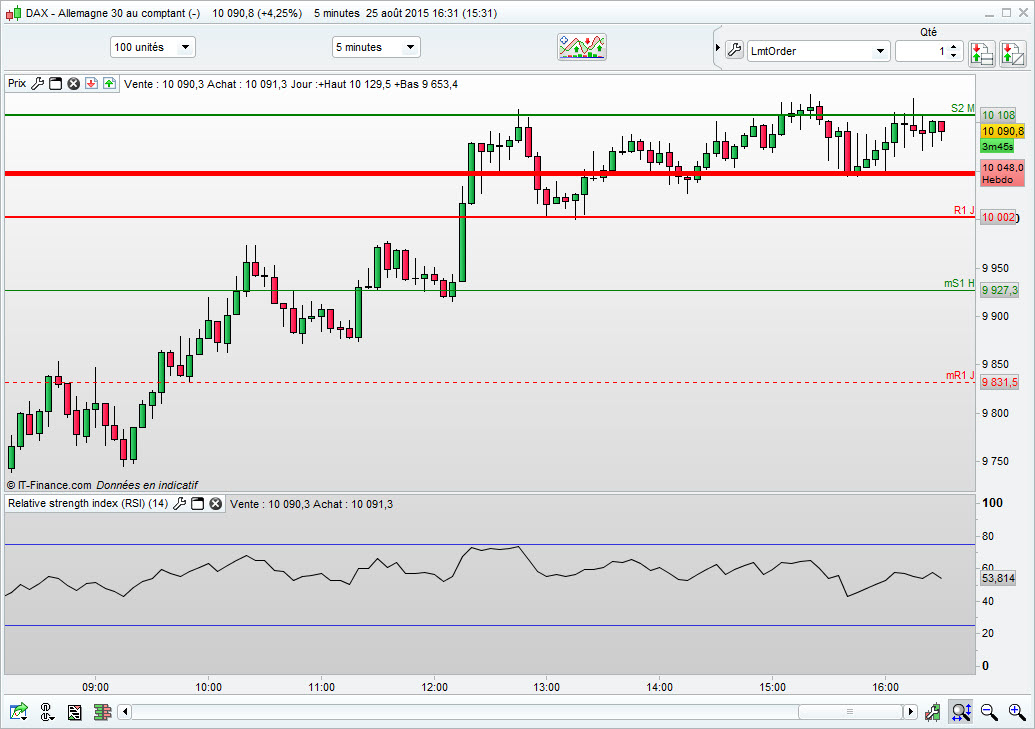Click the Qté quantity input field
Viewport: 1035px width, 729px height.
[x=923, y=51]
